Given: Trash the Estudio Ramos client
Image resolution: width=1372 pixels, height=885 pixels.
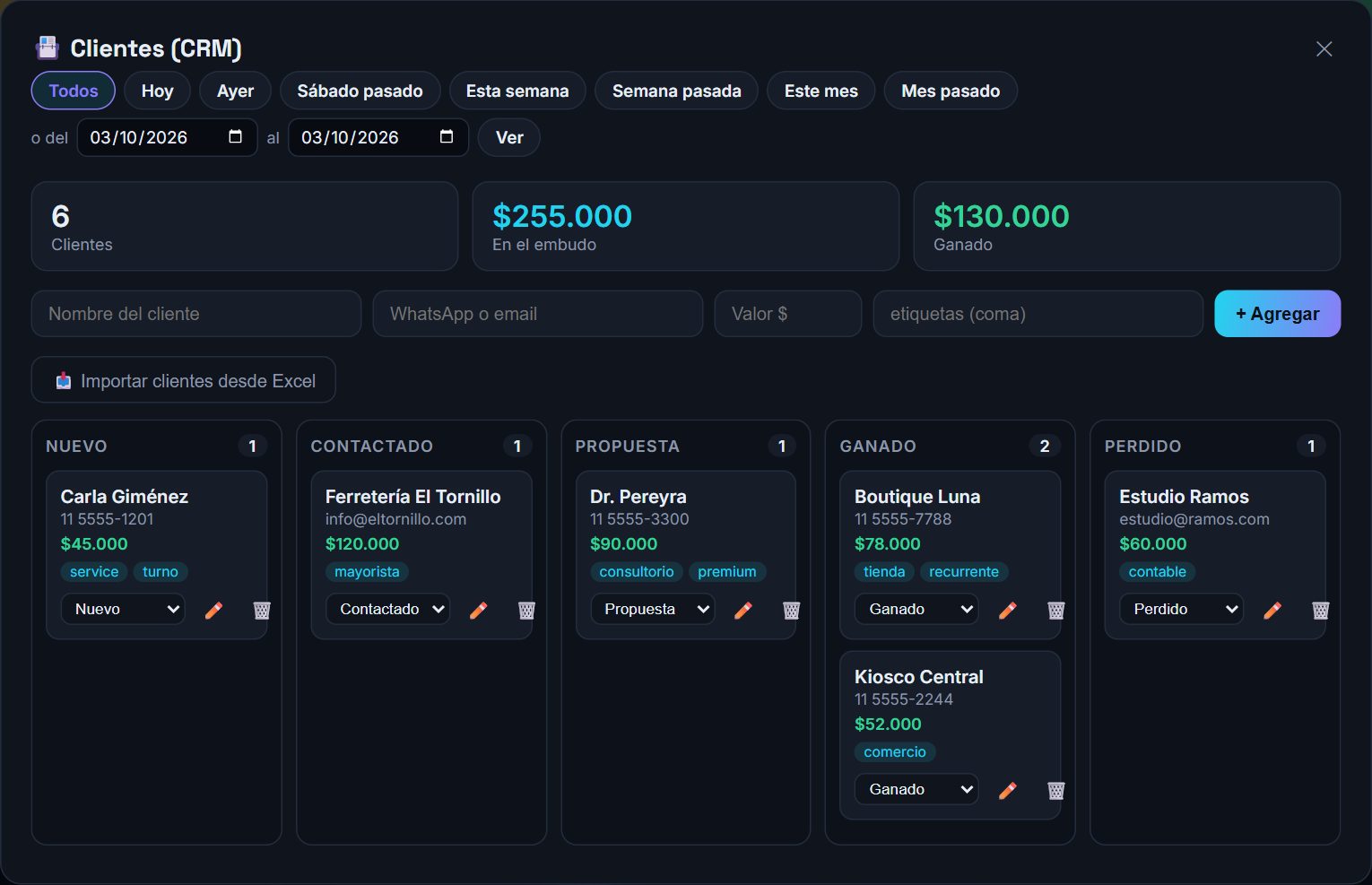Looking at the screenshot, I should pos(1320,610).
